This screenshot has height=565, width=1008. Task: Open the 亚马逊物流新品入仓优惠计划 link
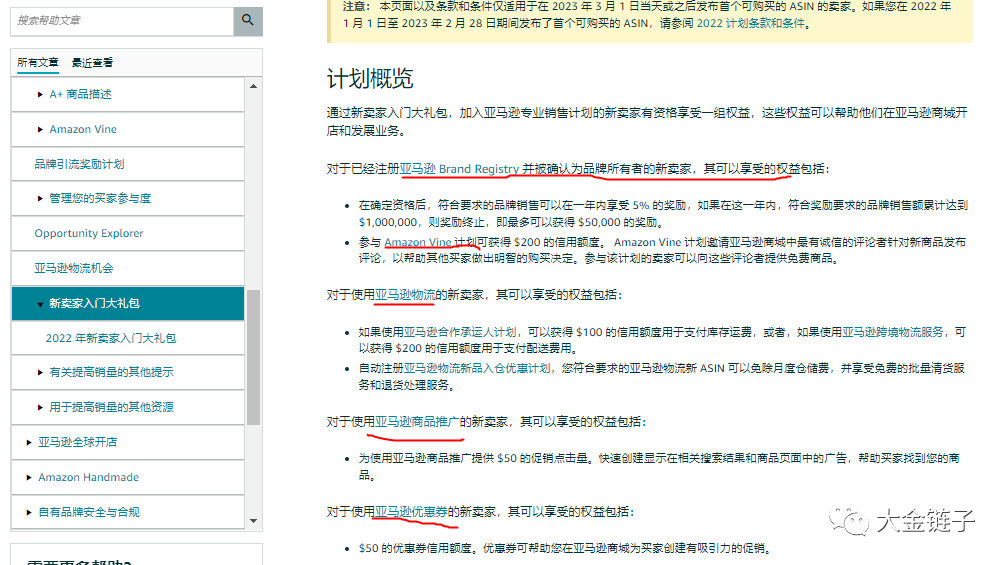(477, 368)
